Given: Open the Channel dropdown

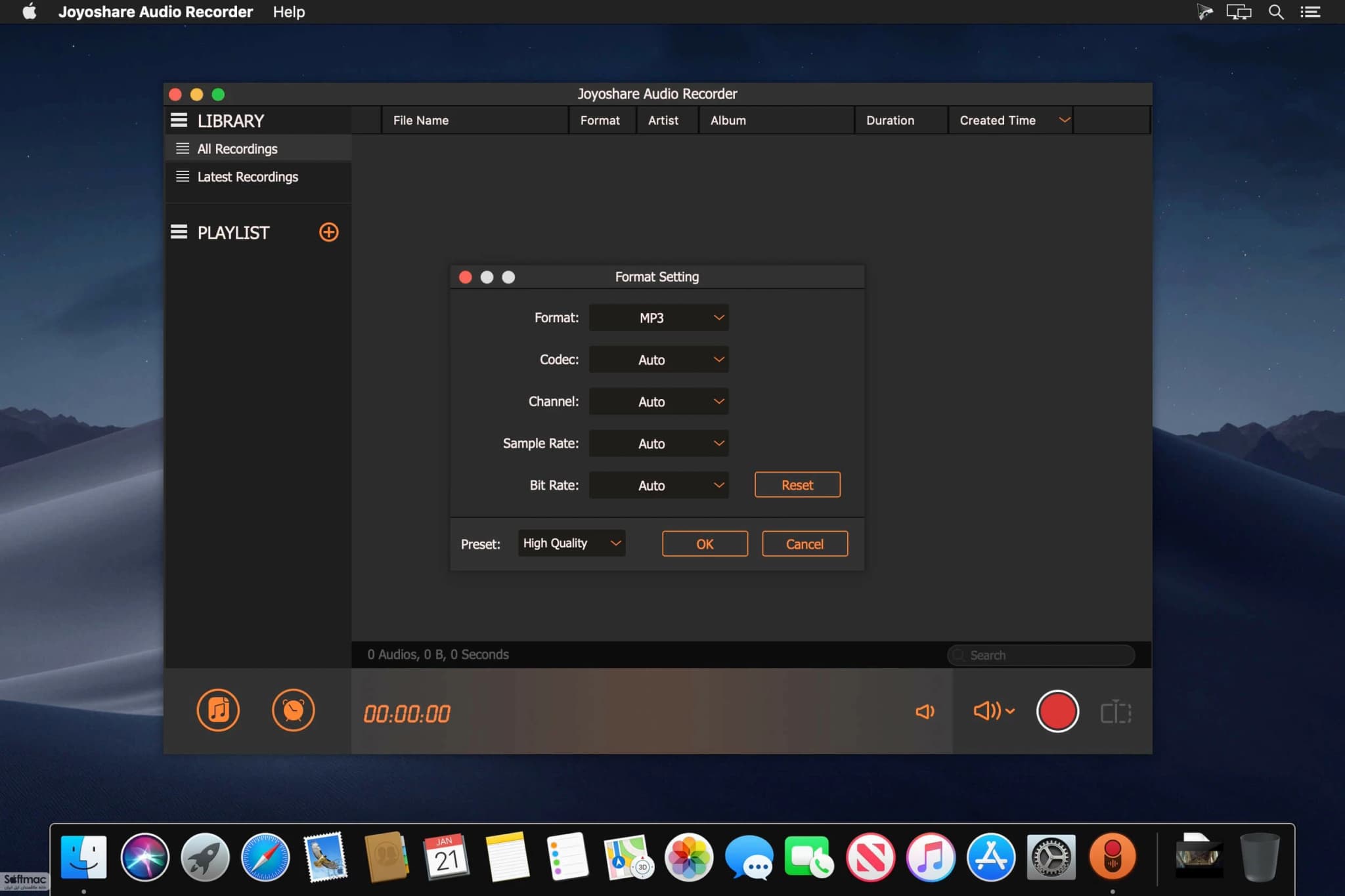Looking at the screenshot, I should click(659, 402).
